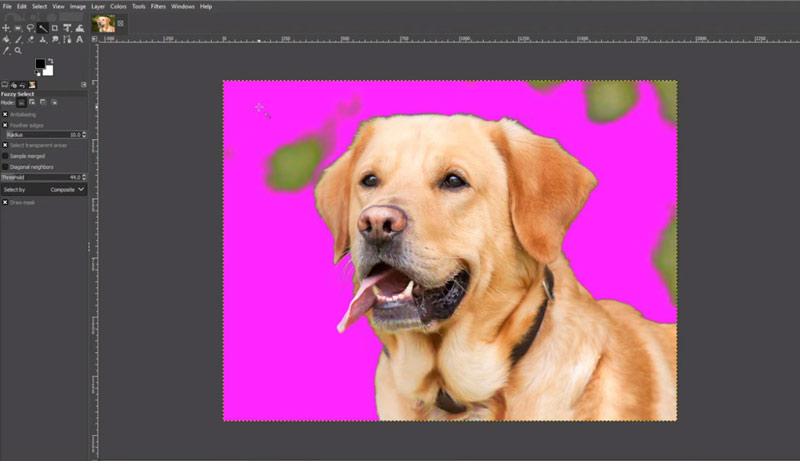Click the image menu button at ruler corner
This screenshot has width=800, height=461.
94,39
